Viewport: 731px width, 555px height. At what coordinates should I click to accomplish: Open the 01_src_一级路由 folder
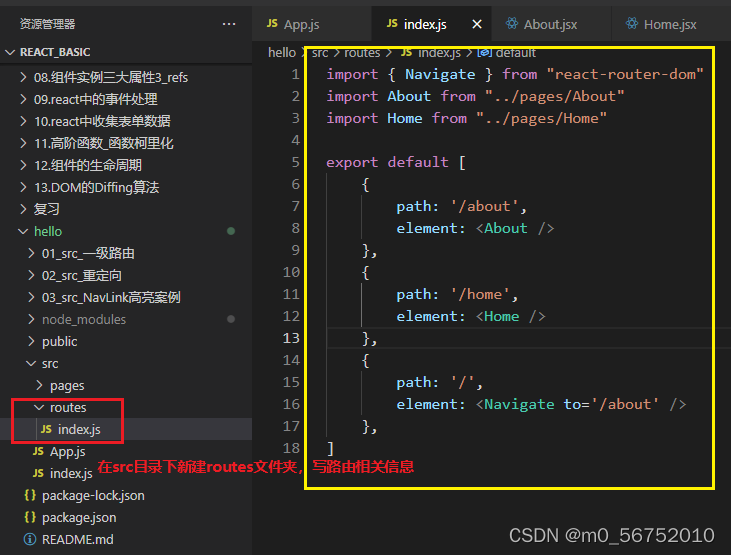(88, 253)
